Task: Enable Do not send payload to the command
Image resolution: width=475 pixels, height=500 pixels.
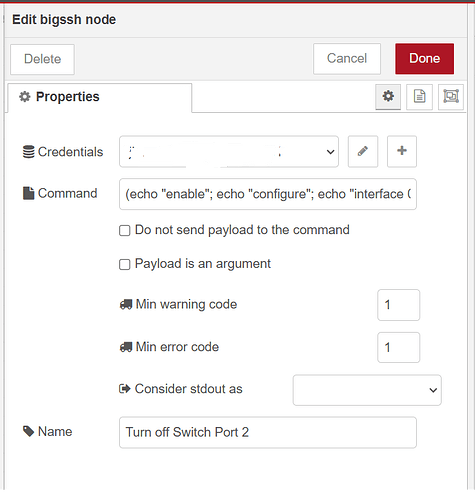Action: coord(125,230)
